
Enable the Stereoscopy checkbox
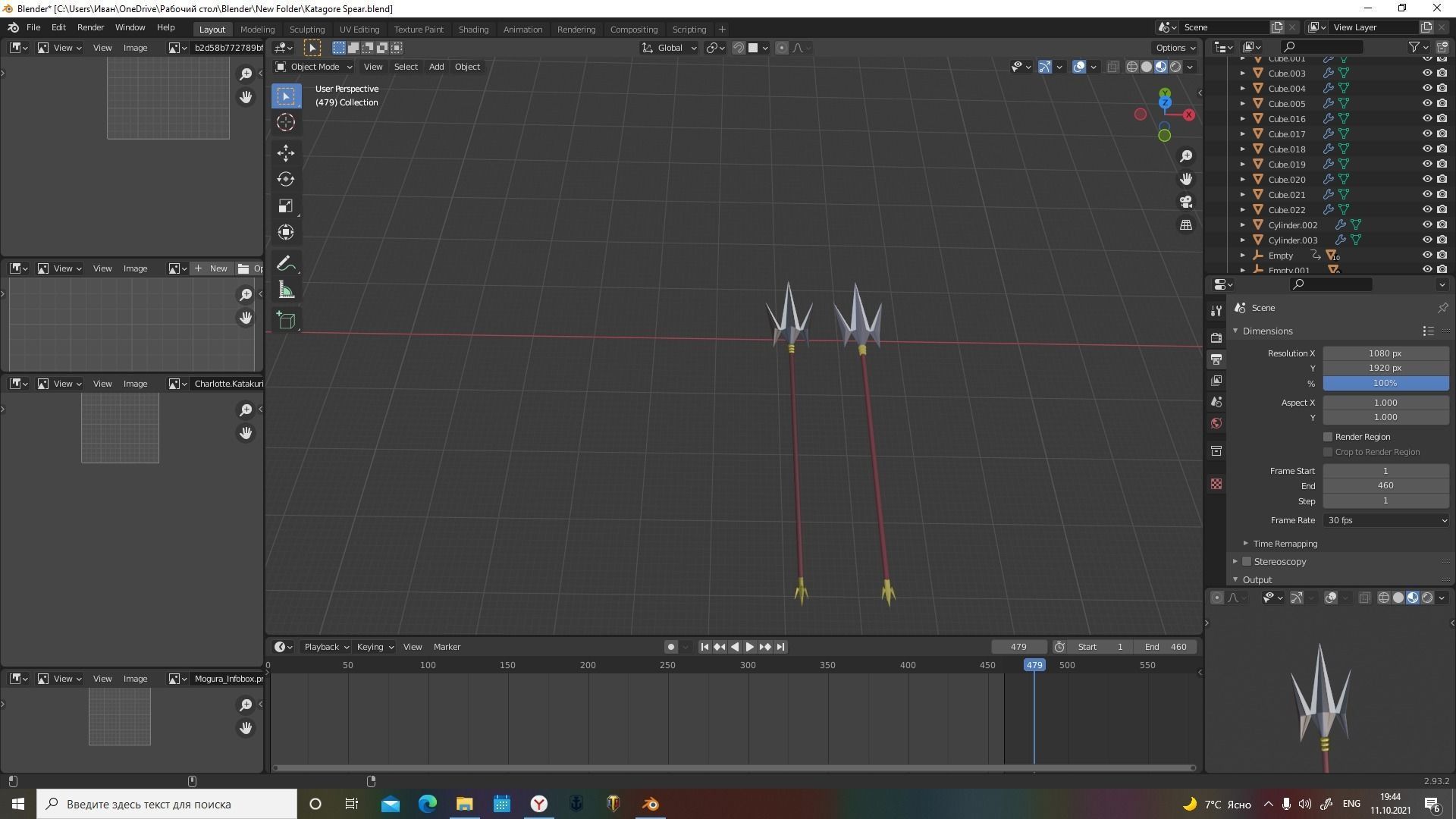coord(1247,562)
